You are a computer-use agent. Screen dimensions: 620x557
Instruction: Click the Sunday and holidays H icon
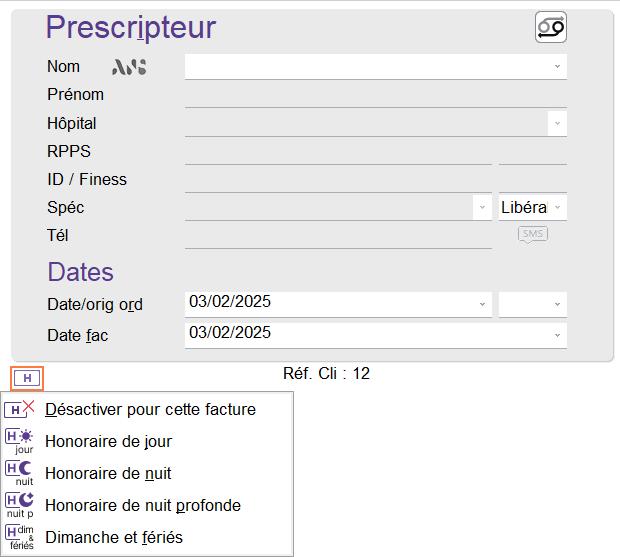(20, 537)
